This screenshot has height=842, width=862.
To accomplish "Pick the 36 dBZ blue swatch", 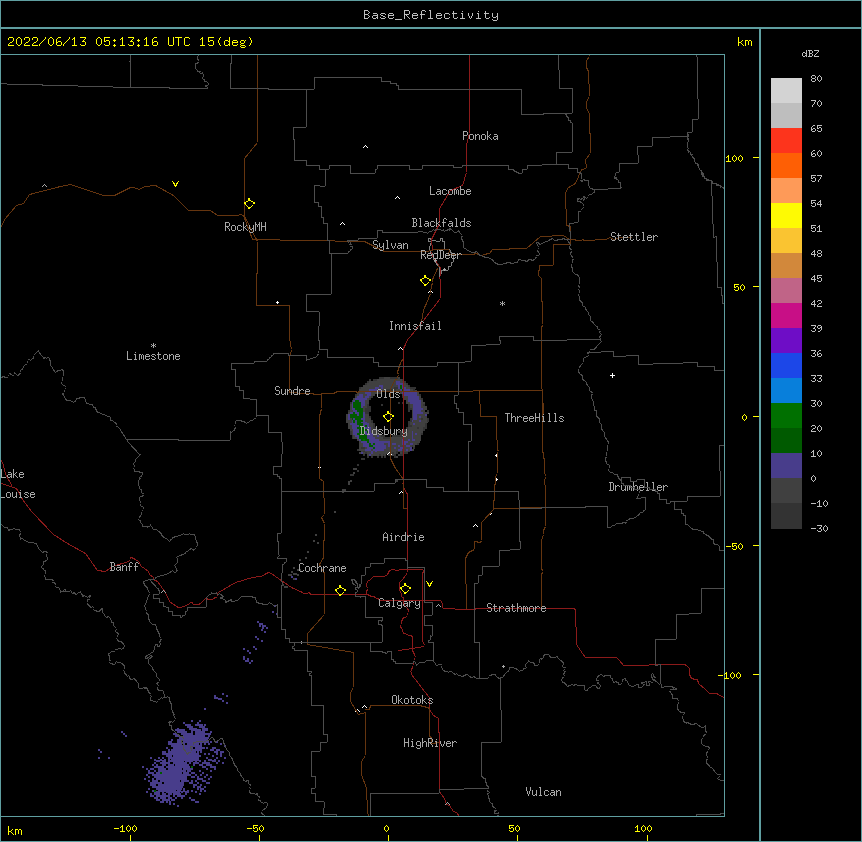I will [x=786, y=365].
